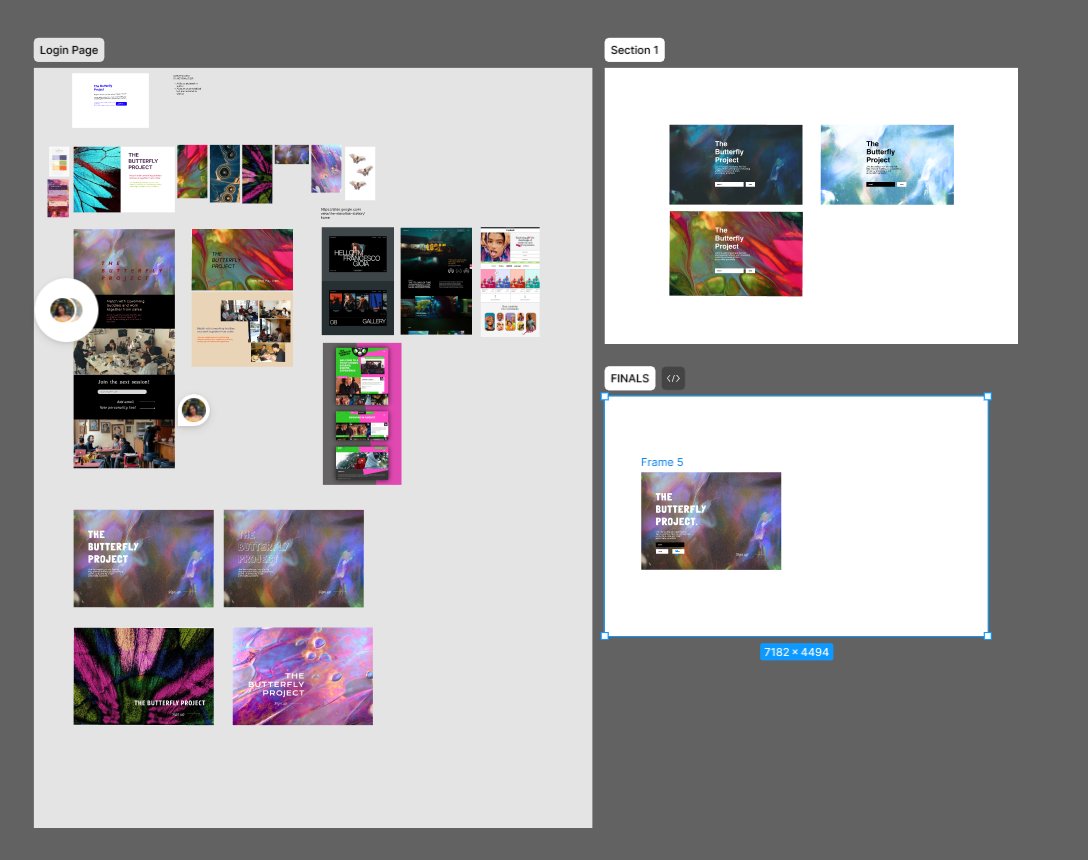Select Francesco Gioia reference screenshot
The image size is (1088, 860).
pyautogui.click(x=358, y=281)
